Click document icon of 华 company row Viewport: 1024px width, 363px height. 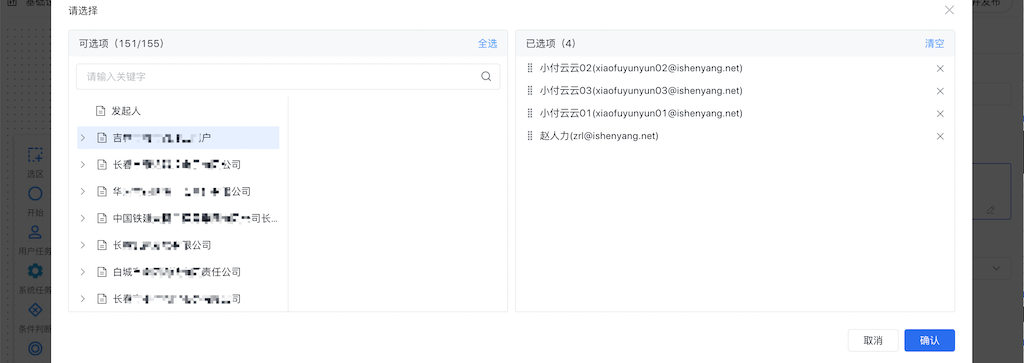coord(101,191)
